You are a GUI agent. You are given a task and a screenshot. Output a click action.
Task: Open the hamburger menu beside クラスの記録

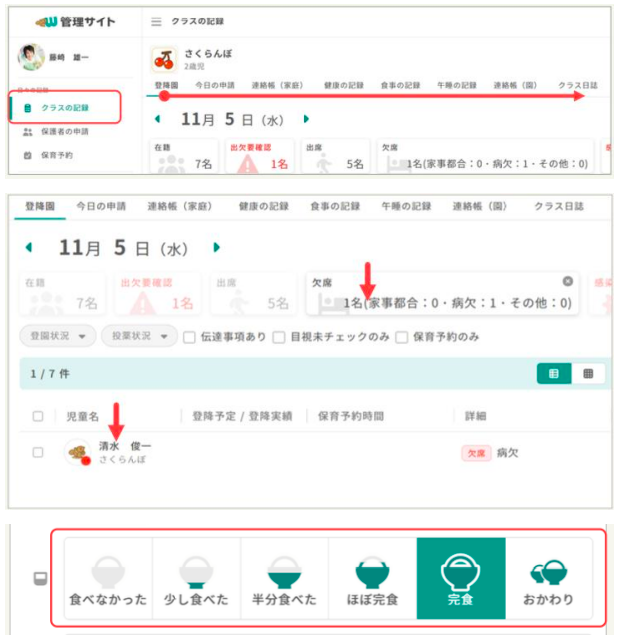(156, 22)
